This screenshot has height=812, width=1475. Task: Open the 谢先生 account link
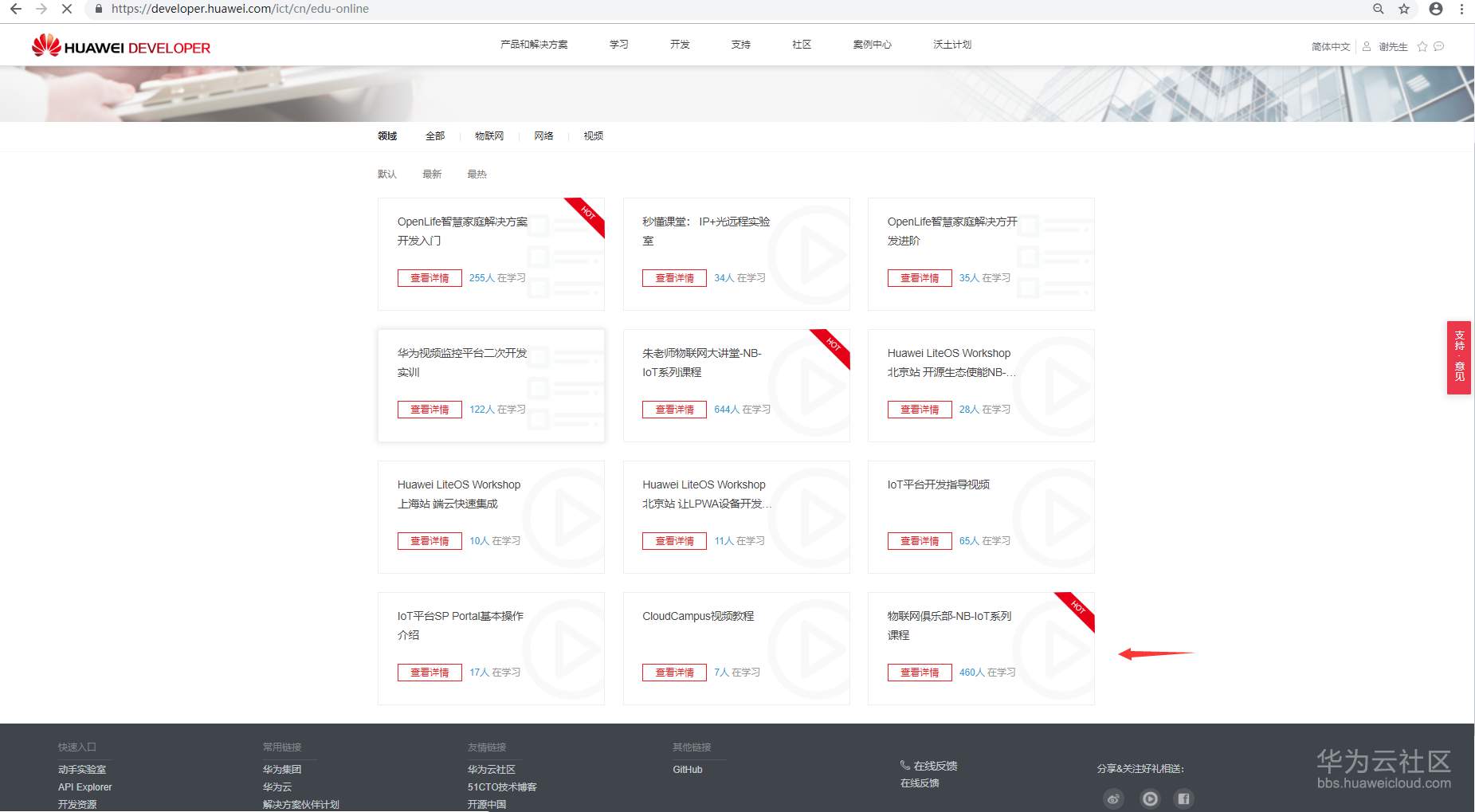1394,47
